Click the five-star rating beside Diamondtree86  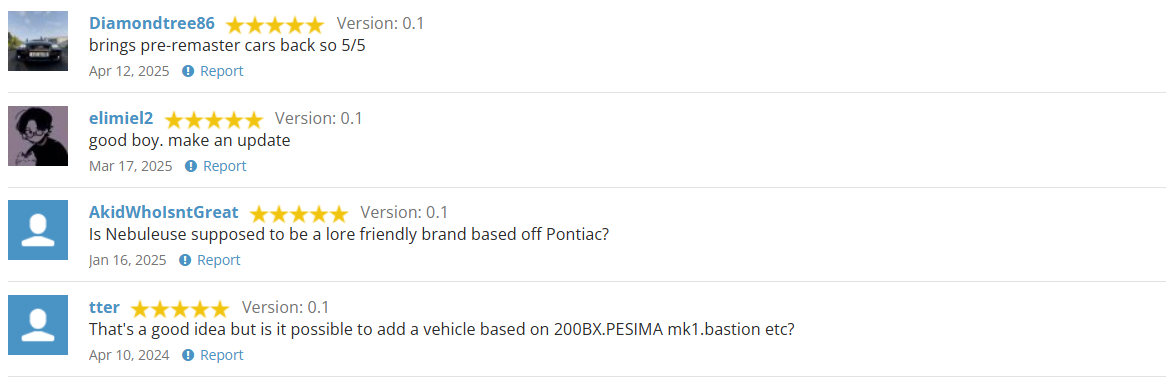(x=275, y=25)
